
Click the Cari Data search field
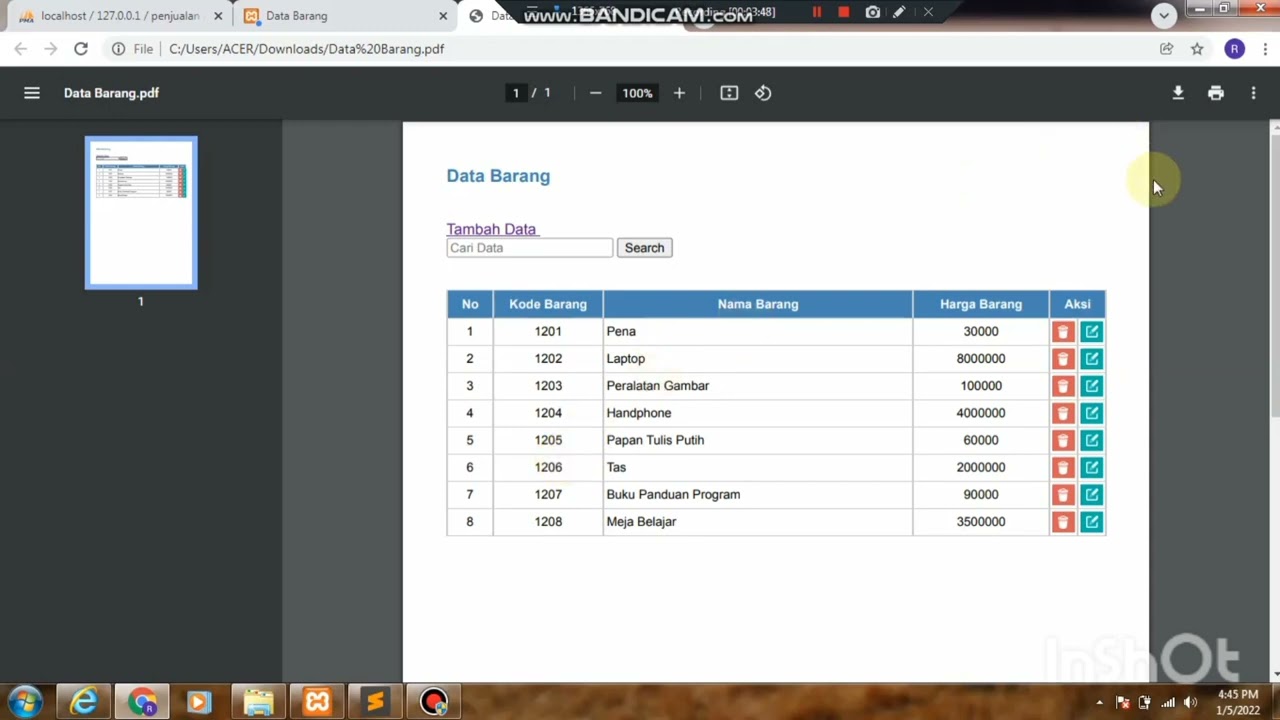click(x=529, y=248)
